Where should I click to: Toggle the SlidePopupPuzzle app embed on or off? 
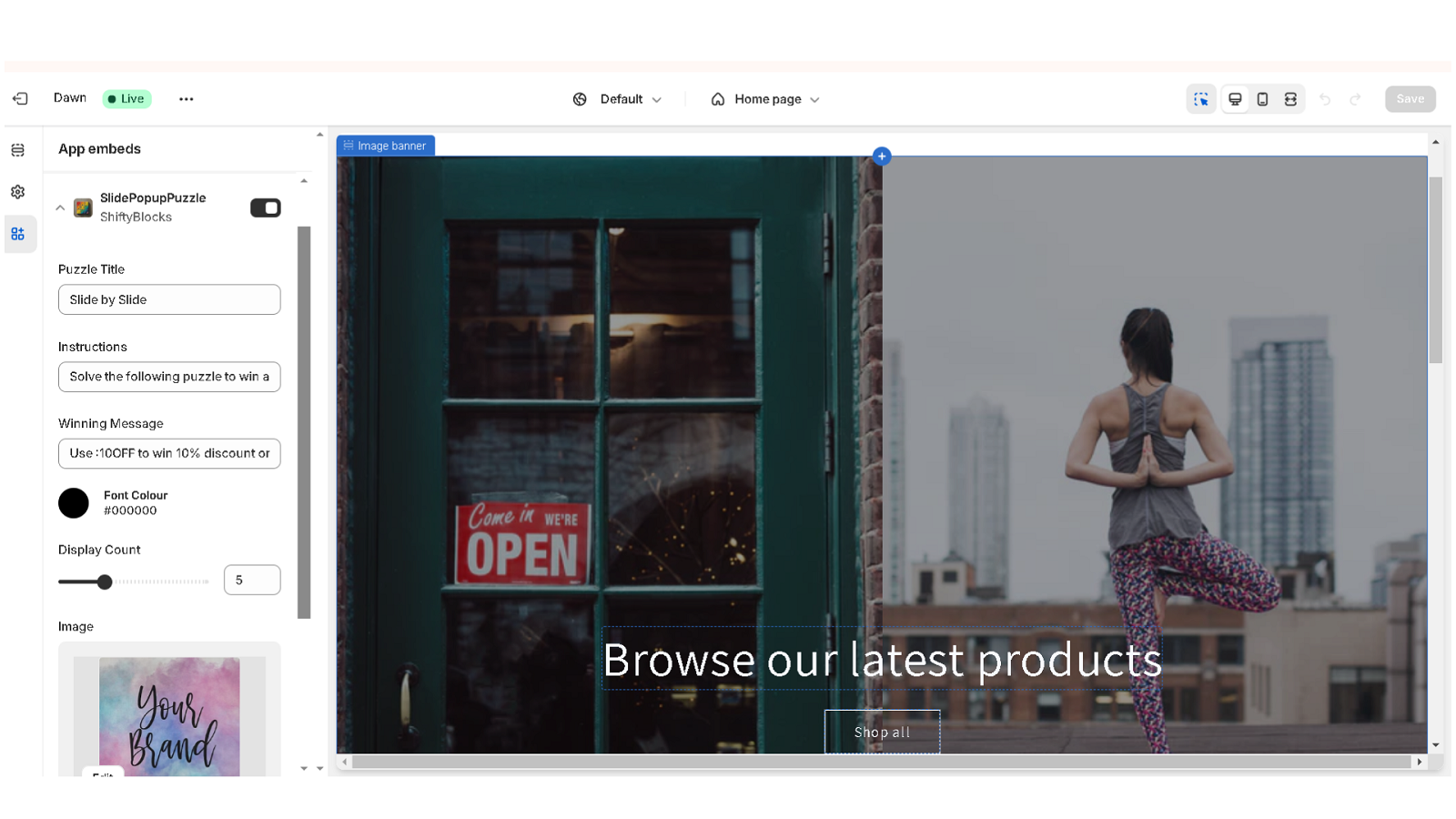point(265,207)
